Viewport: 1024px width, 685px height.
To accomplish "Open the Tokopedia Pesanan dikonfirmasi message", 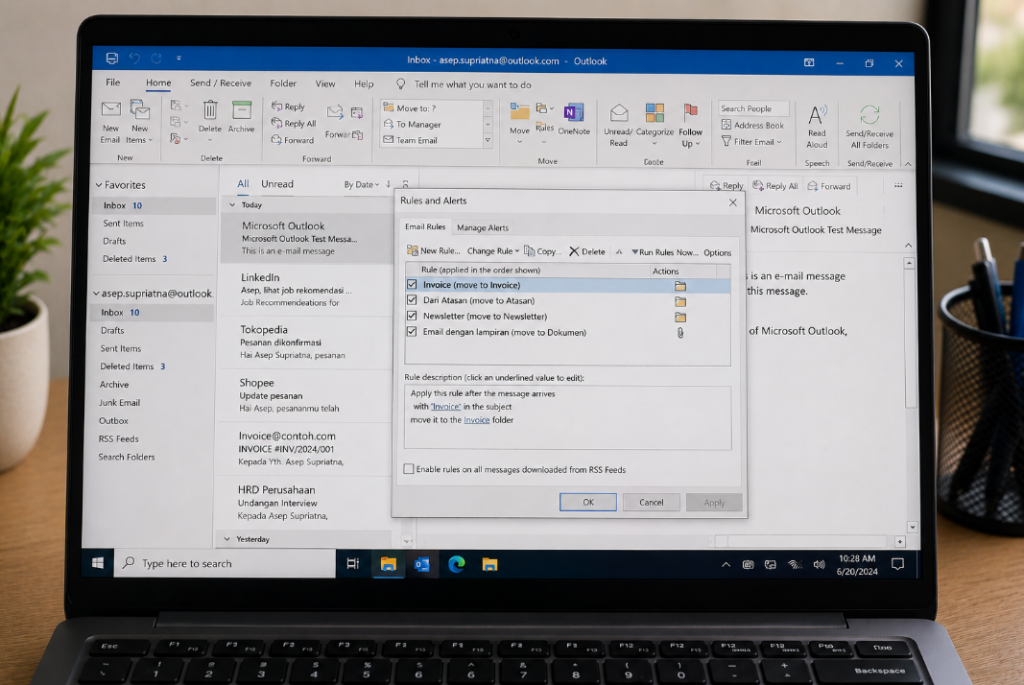I will (x=306, y=342).
